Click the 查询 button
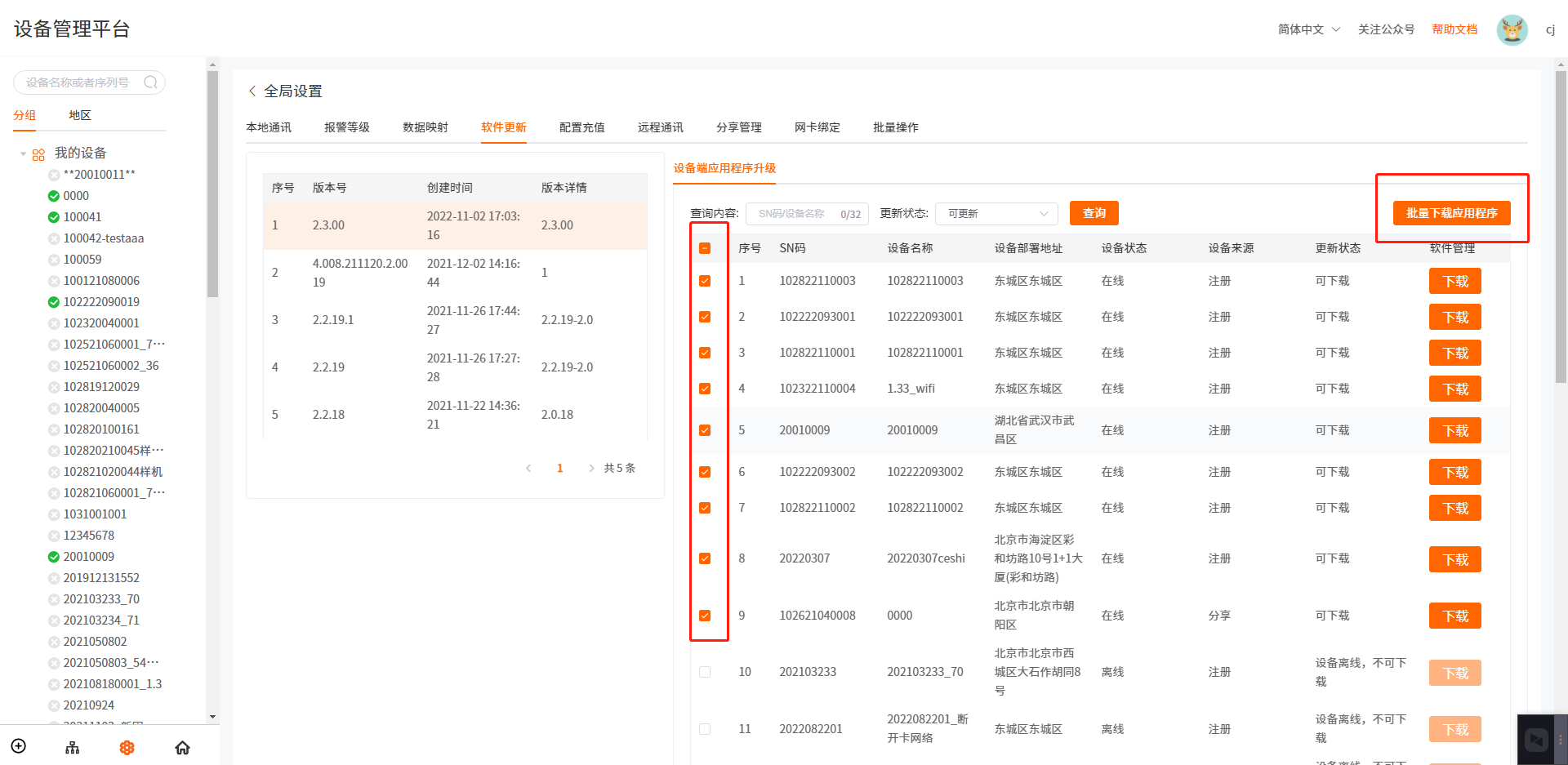This screenshot has width=1568, height=765. (1094, 213)
